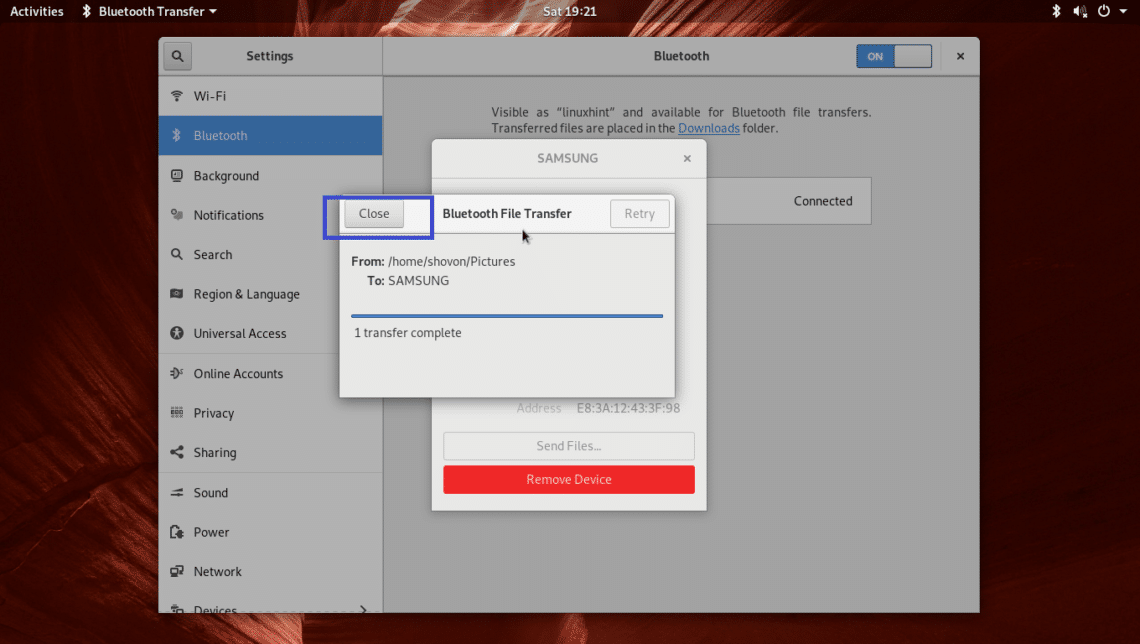The width and height of the screenshot is (1140, 644).
Task: Open Sound settings panel
Action: (x=270, y=492)
